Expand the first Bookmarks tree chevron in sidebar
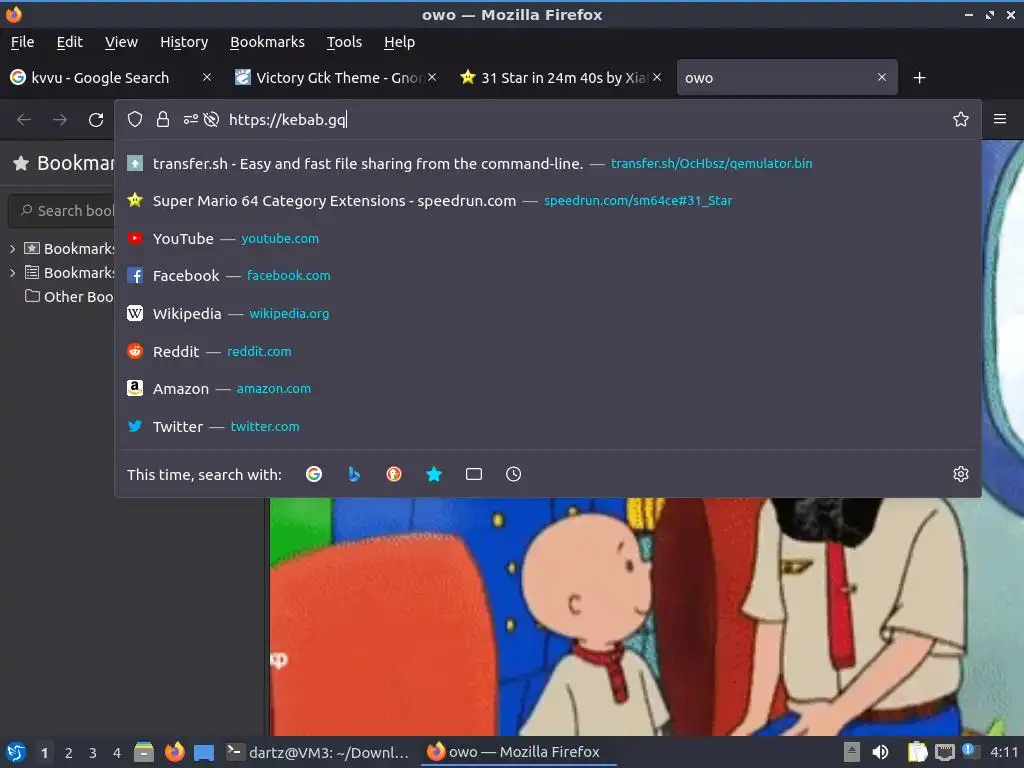 tap(12, 249)
